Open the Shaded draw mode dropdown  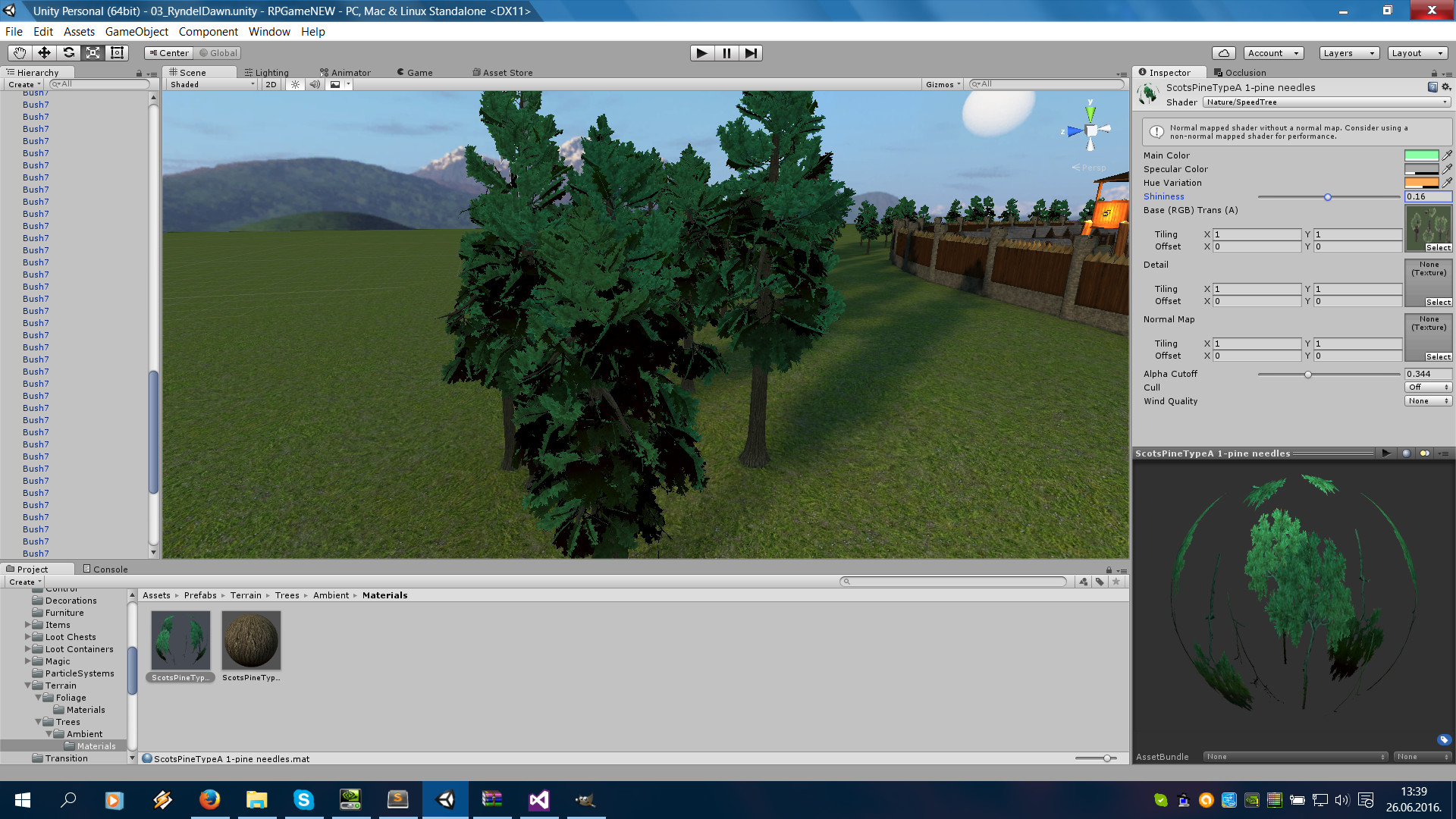pos(209,84)
